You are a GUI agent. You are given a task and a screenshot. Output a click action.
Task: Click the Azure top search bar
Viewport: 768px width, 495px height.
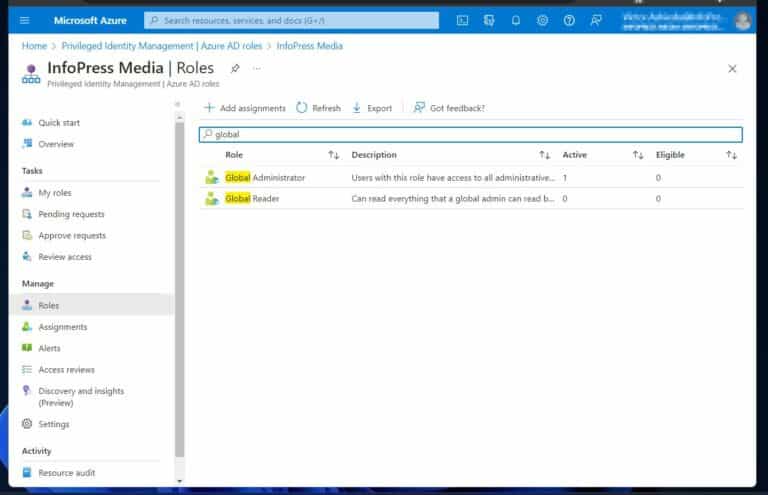click(291, 21)
